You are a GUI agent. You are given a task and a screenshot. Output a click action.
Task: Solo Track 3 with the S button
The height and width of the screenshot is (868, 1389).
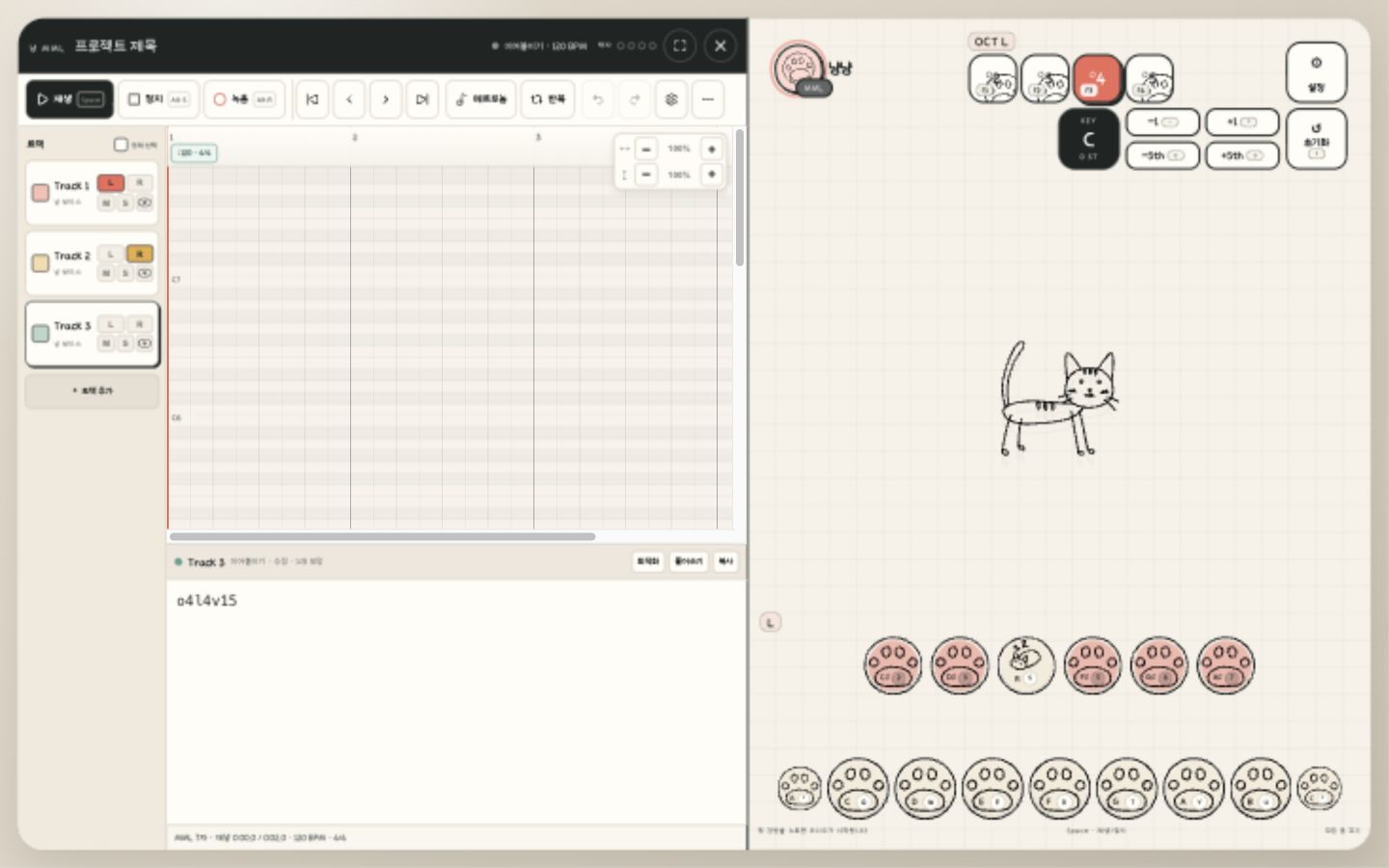[x=125, y=343]
